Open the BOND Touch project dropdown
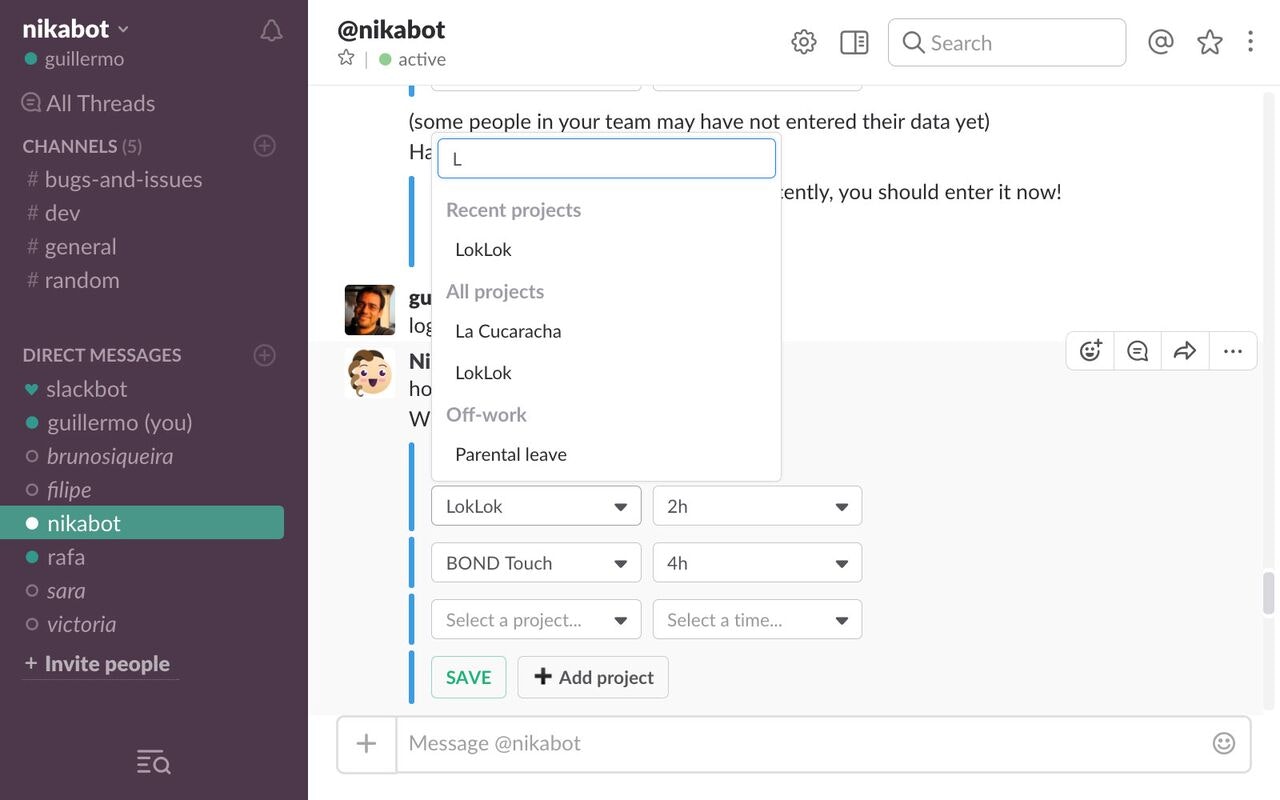The height and width of the screenshot is (800, 1280). pos(536,563)
